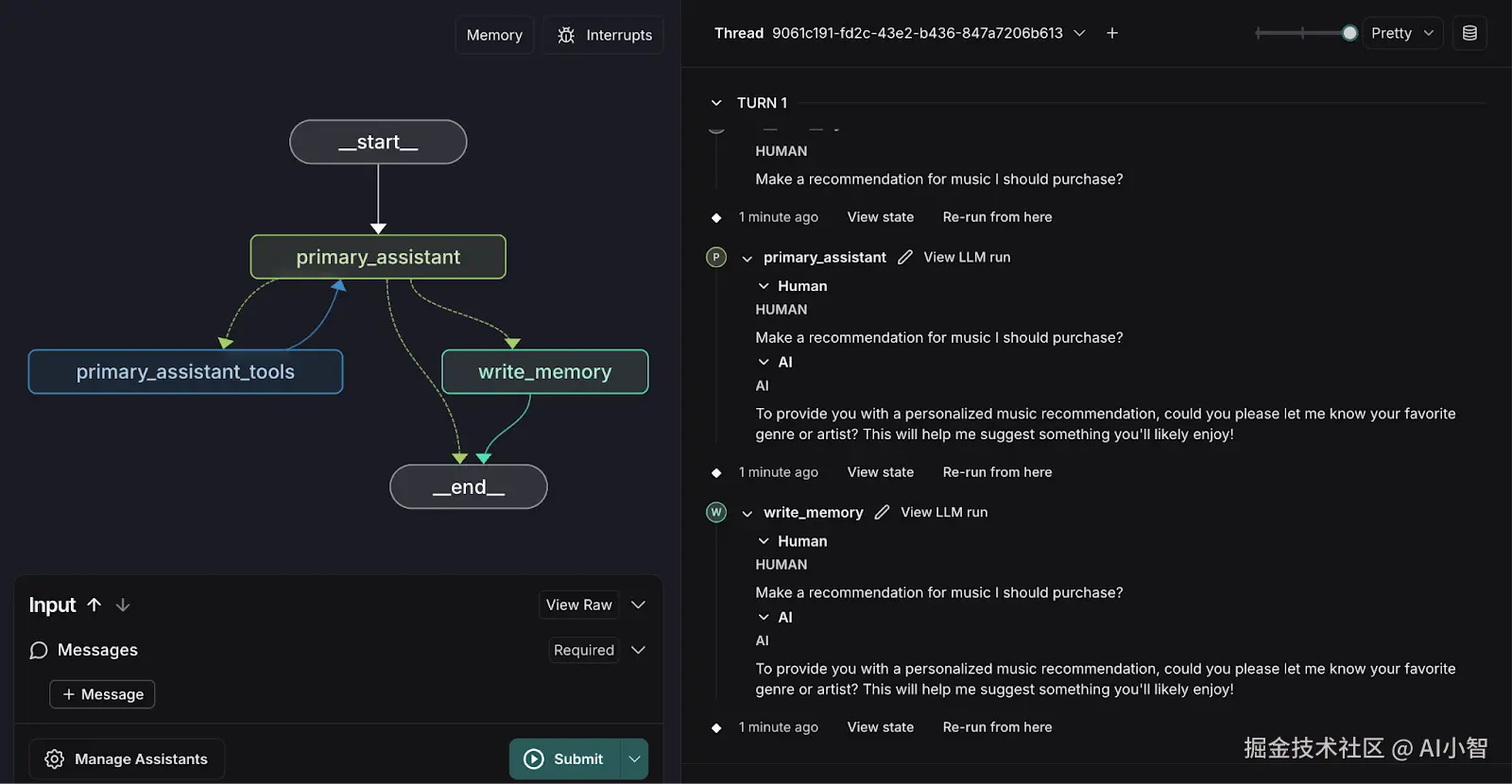Collapse the primary_assistant step chevron
Image resolution: width=1512 pixels, height=784 pixels.
tap(747, 258)
